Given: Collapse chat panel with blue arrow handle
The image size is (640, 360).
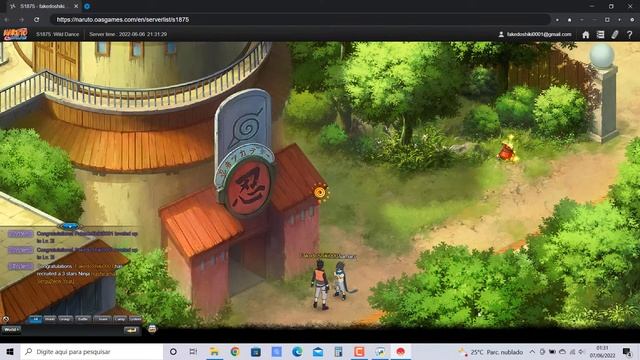Looking at the screenshot, I should tap(69, 226).
